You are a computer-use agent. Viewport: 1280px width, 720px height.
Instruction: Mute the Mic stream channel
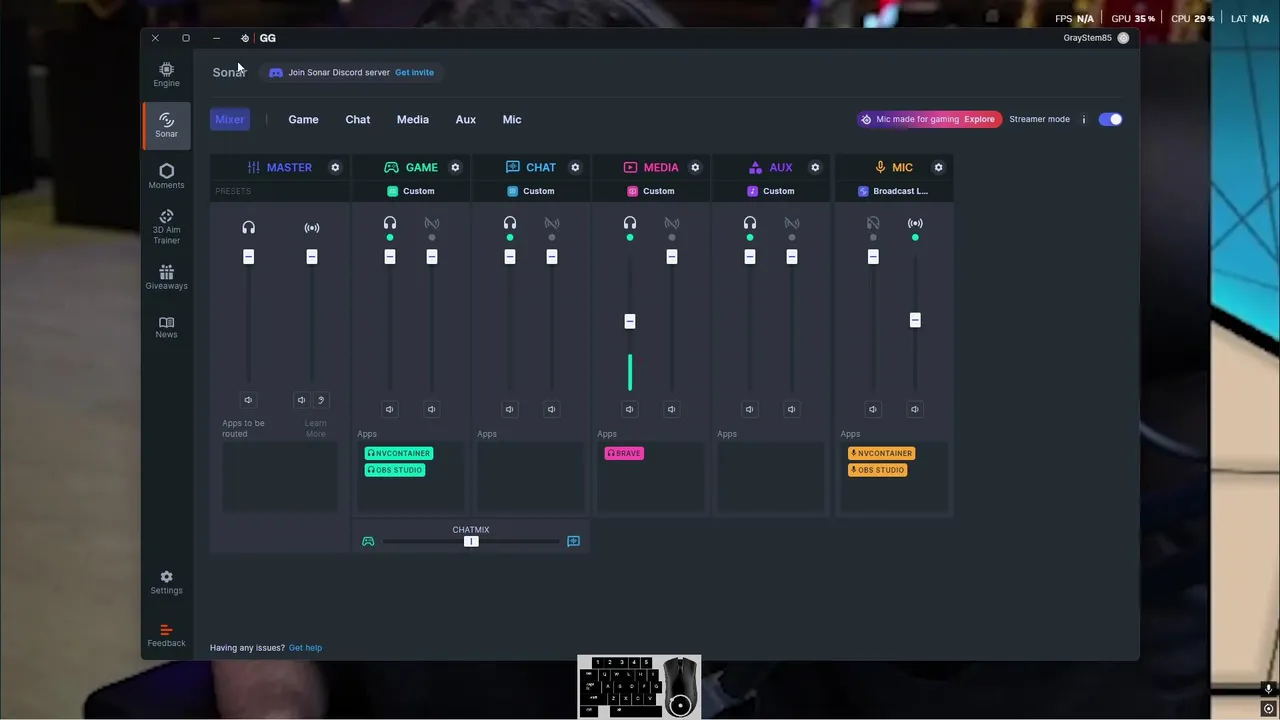[914, 409]
